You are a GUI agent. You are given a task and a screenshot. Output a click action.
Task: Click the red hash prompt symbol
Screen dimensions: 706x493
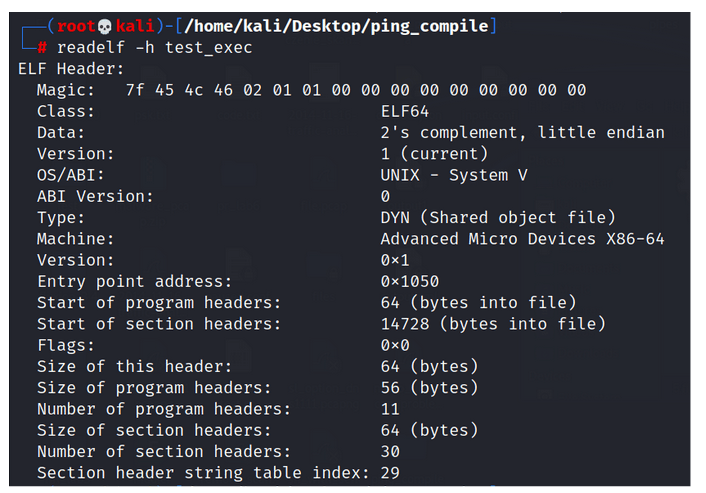point(42,47)
